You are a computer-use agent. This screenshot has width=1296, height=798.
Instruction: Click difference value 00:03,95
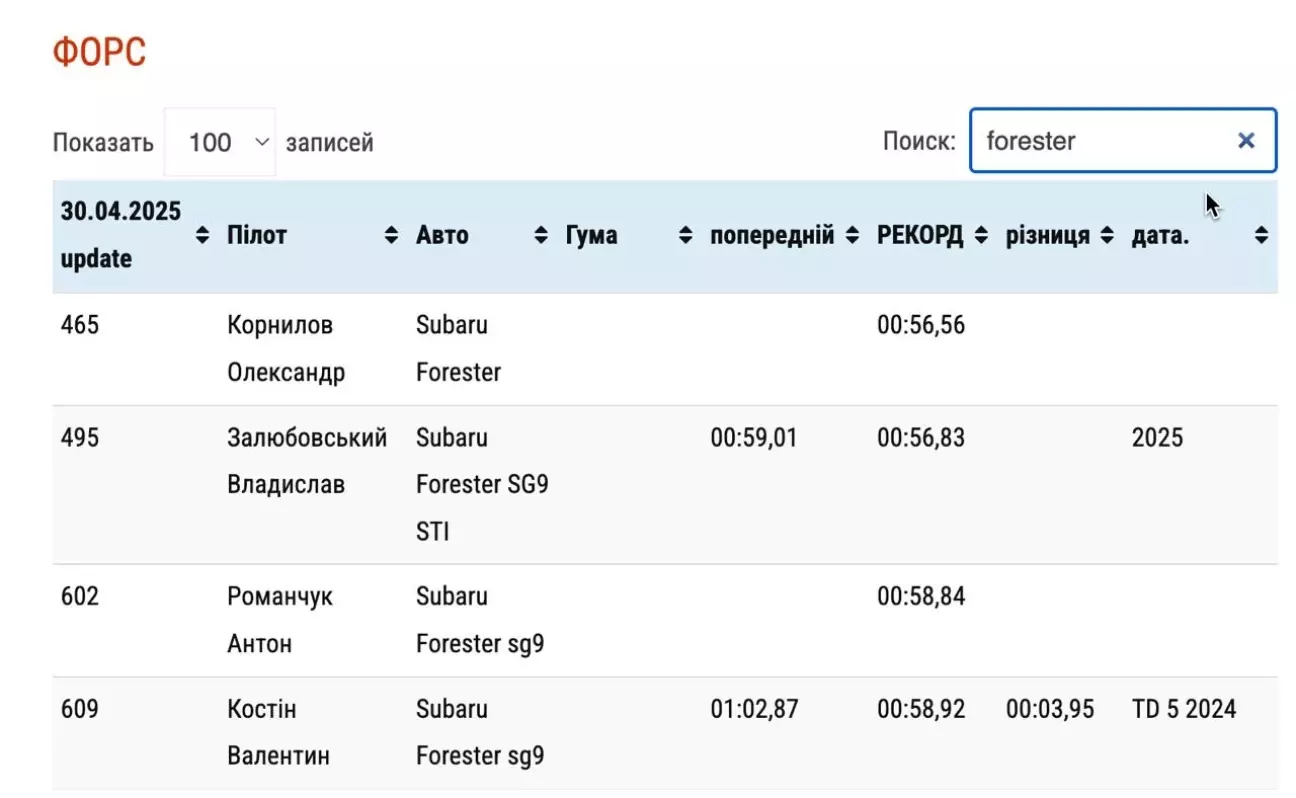[x=1050, y=709]
